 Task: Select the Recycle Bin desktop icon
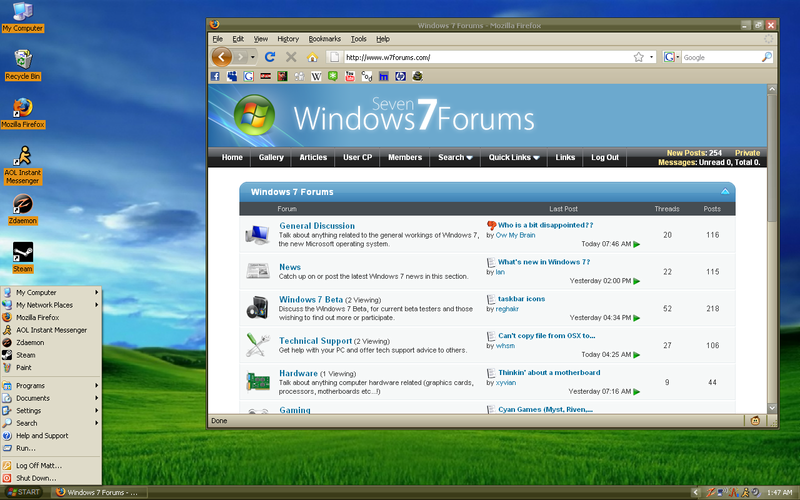[x=23, y=65]
